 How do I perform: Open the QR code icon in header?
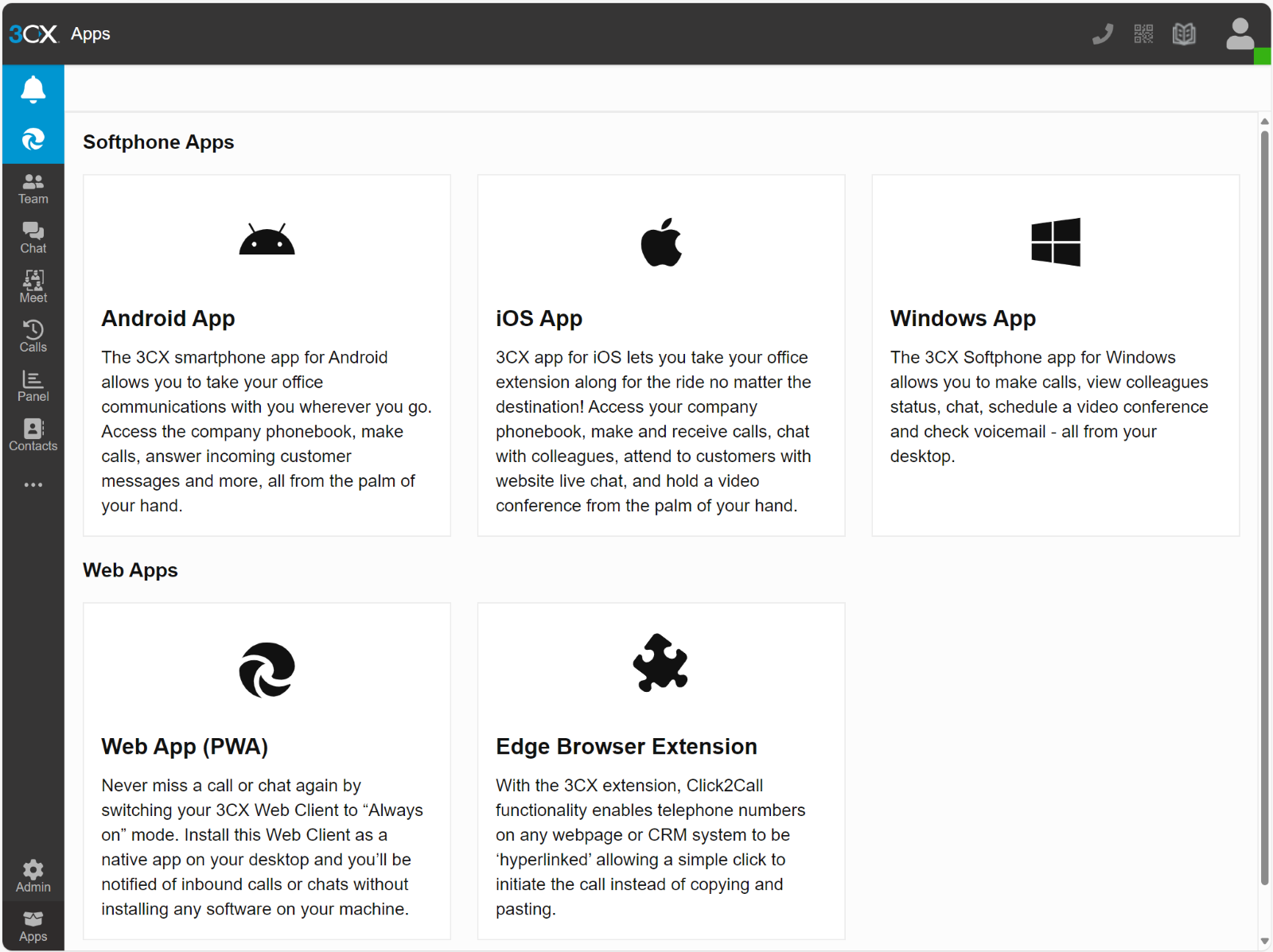[x=1143, y=33]
